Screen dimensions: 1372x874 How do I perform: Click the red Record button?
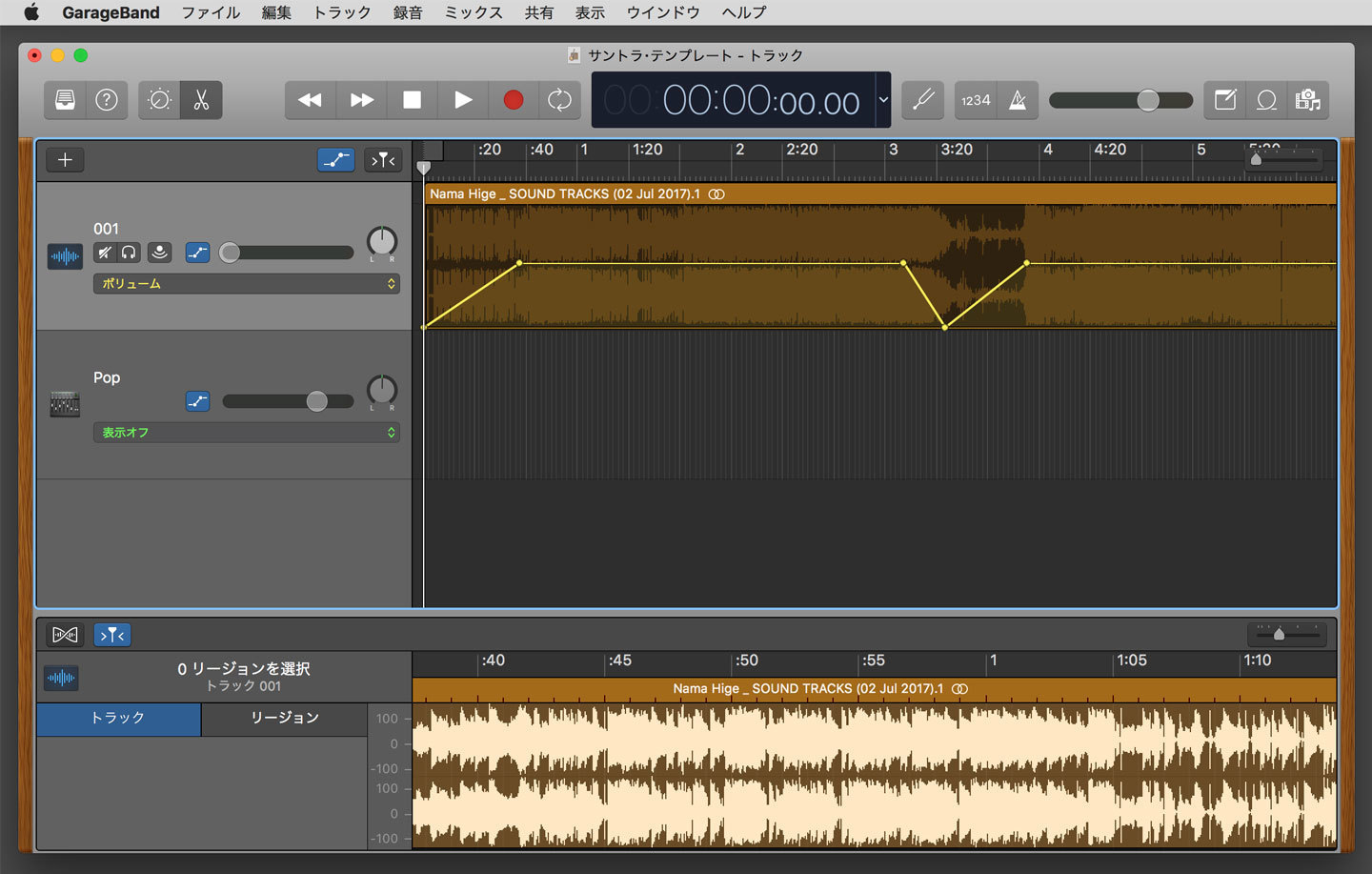coord(514,100)
